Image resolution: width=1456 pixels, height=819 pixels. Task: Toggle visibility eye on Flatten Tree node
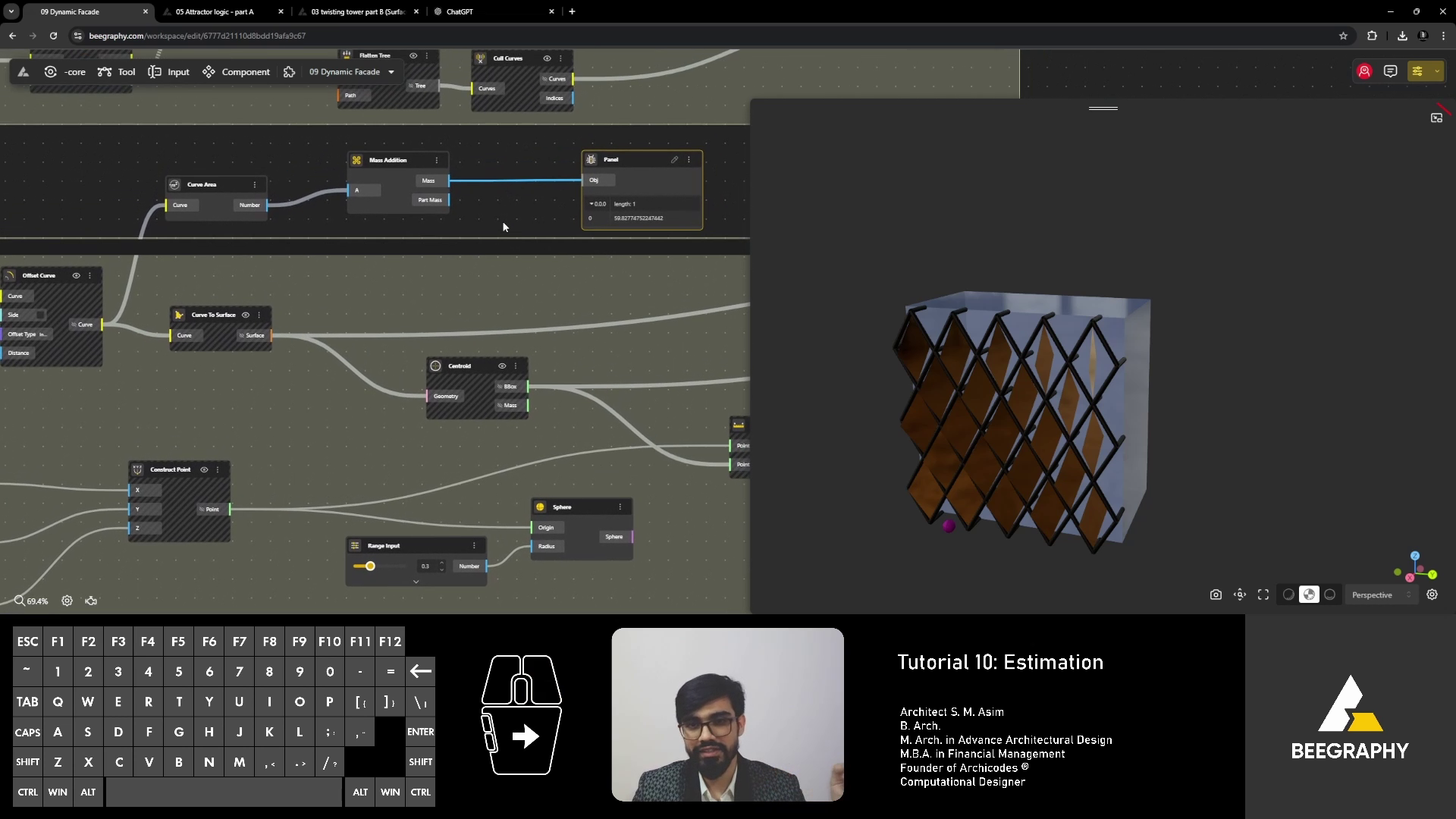click(x=413, y=55)
